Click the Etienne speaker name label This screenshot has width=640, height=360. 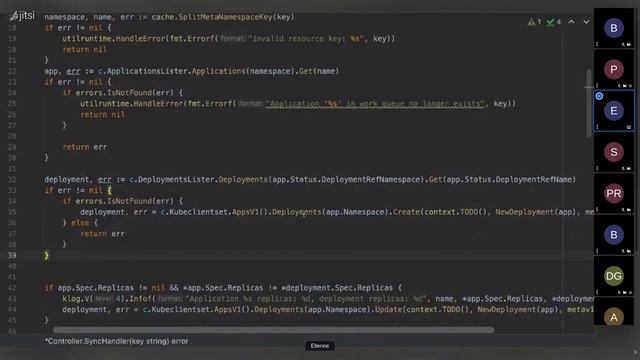(x=320, y=346)
